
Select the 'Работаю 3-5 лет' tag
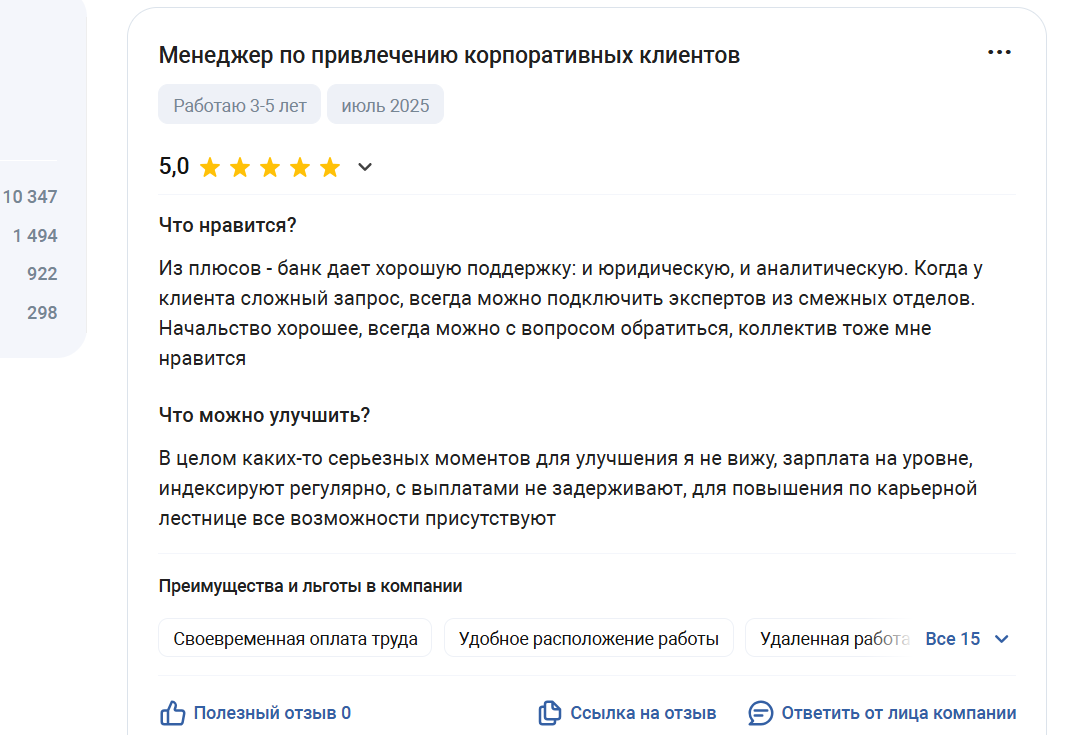240,105
